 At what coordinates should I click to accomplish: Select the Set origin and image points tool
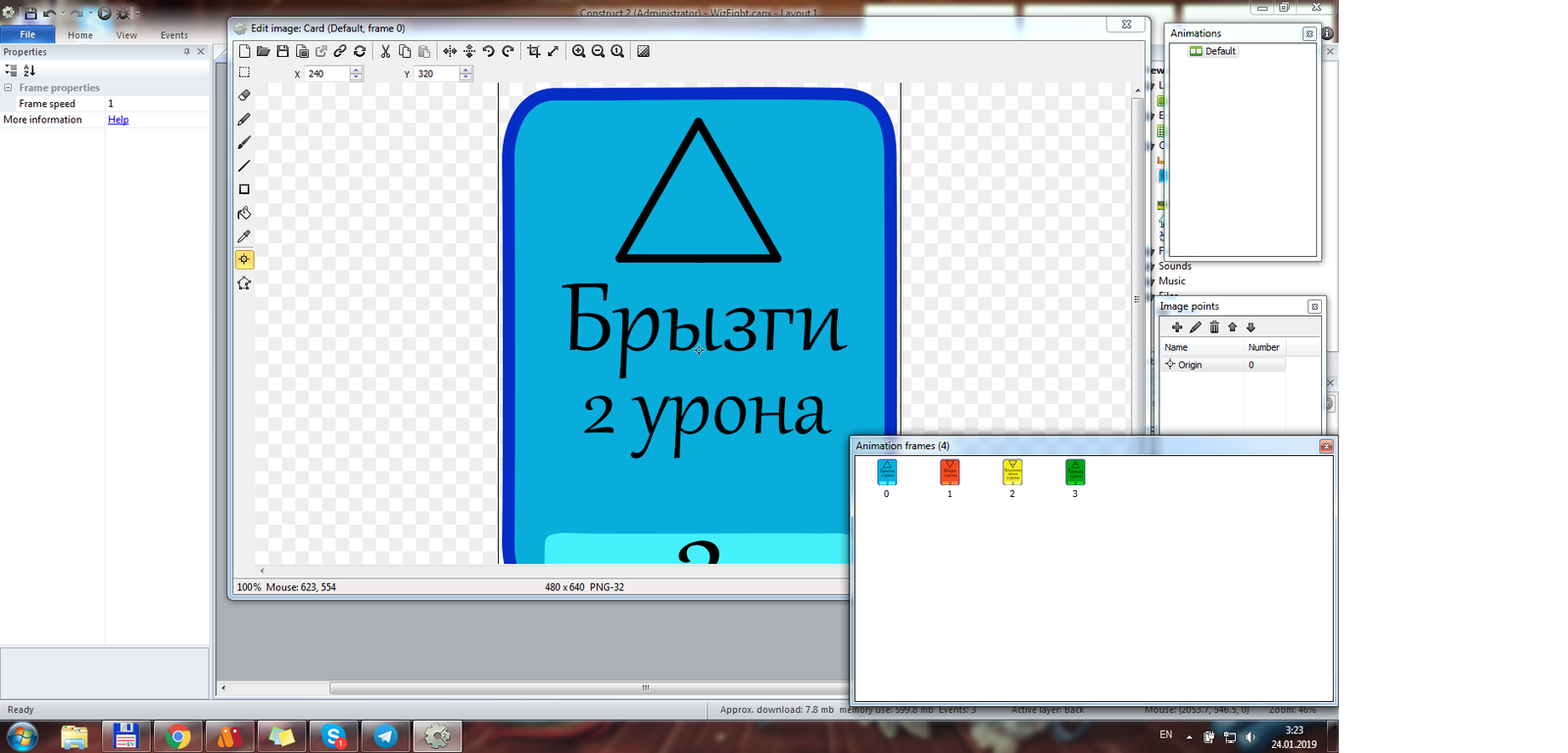click(x=244, y=260)
